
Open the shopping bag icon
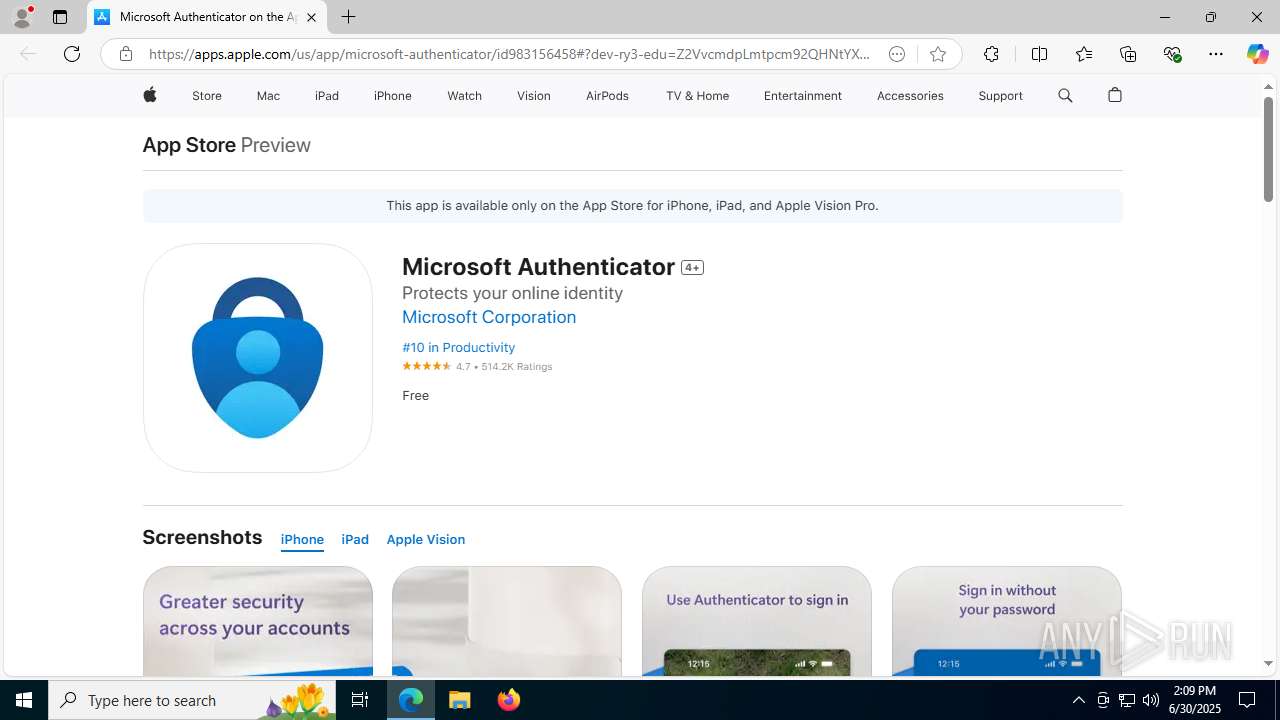[1115, 95]
